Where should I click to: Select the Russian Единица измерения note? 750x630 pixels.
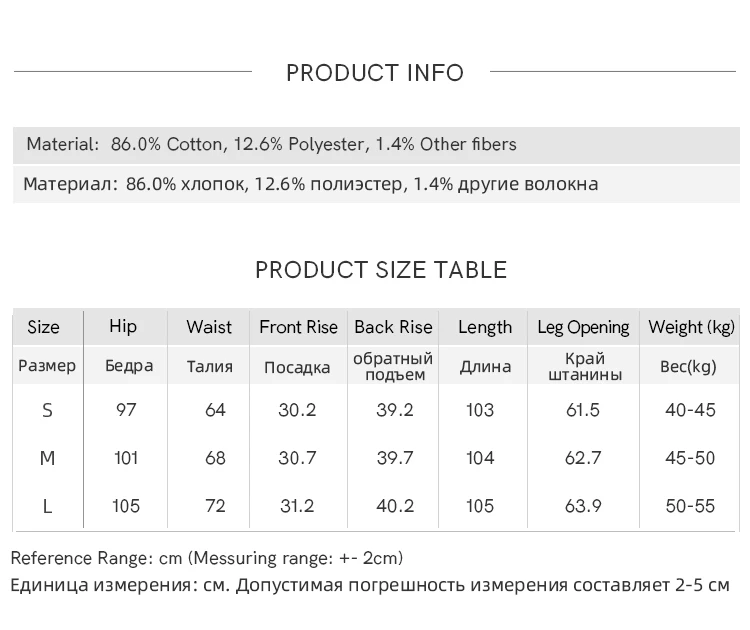pos(370,585)
